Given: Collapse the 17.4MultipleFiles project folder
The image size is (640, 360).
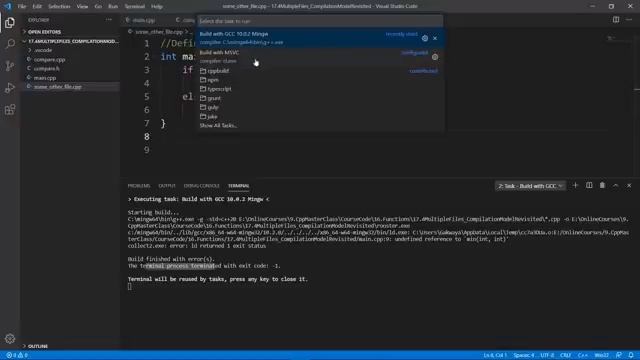Looking at the screenshot, I should pyautogui.click(x=70, y=41).
